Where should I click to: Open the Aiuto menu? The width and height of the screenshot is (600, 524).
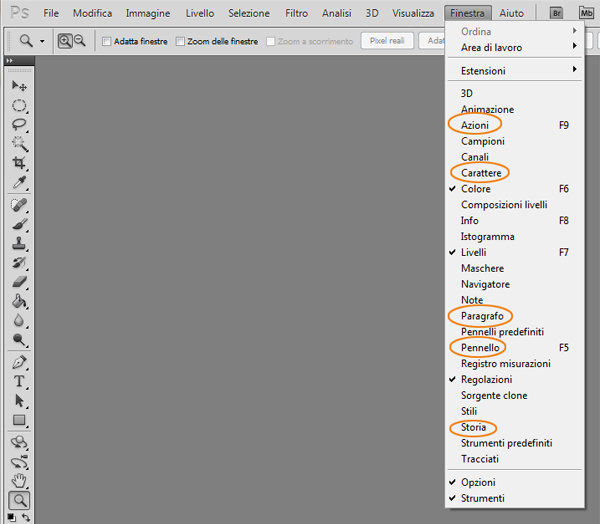[x=512, y=13]
